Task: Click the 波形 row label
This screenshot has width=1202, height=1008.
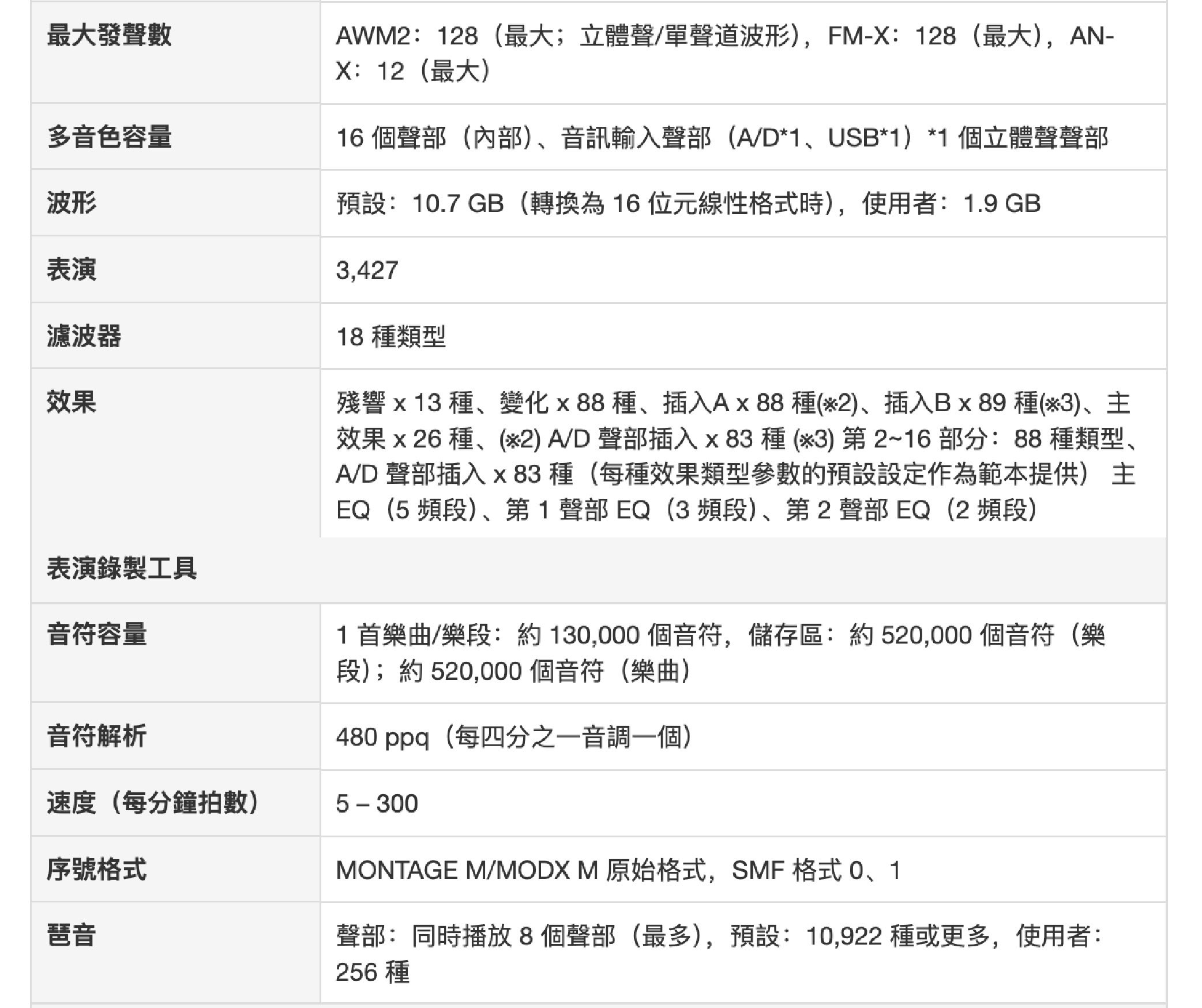Action: (72, 203)
